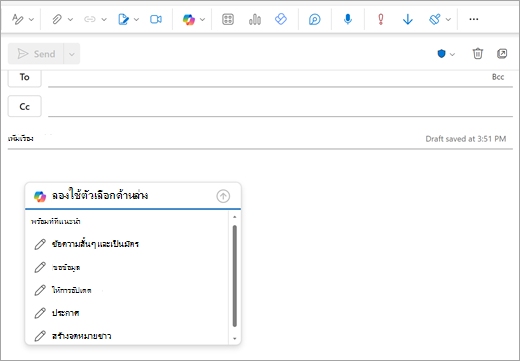Image resolution: width=520 pixels, height=361 pixels.
Task: Click the suggestions list scrollbar thumb
Action: [235, 276]
